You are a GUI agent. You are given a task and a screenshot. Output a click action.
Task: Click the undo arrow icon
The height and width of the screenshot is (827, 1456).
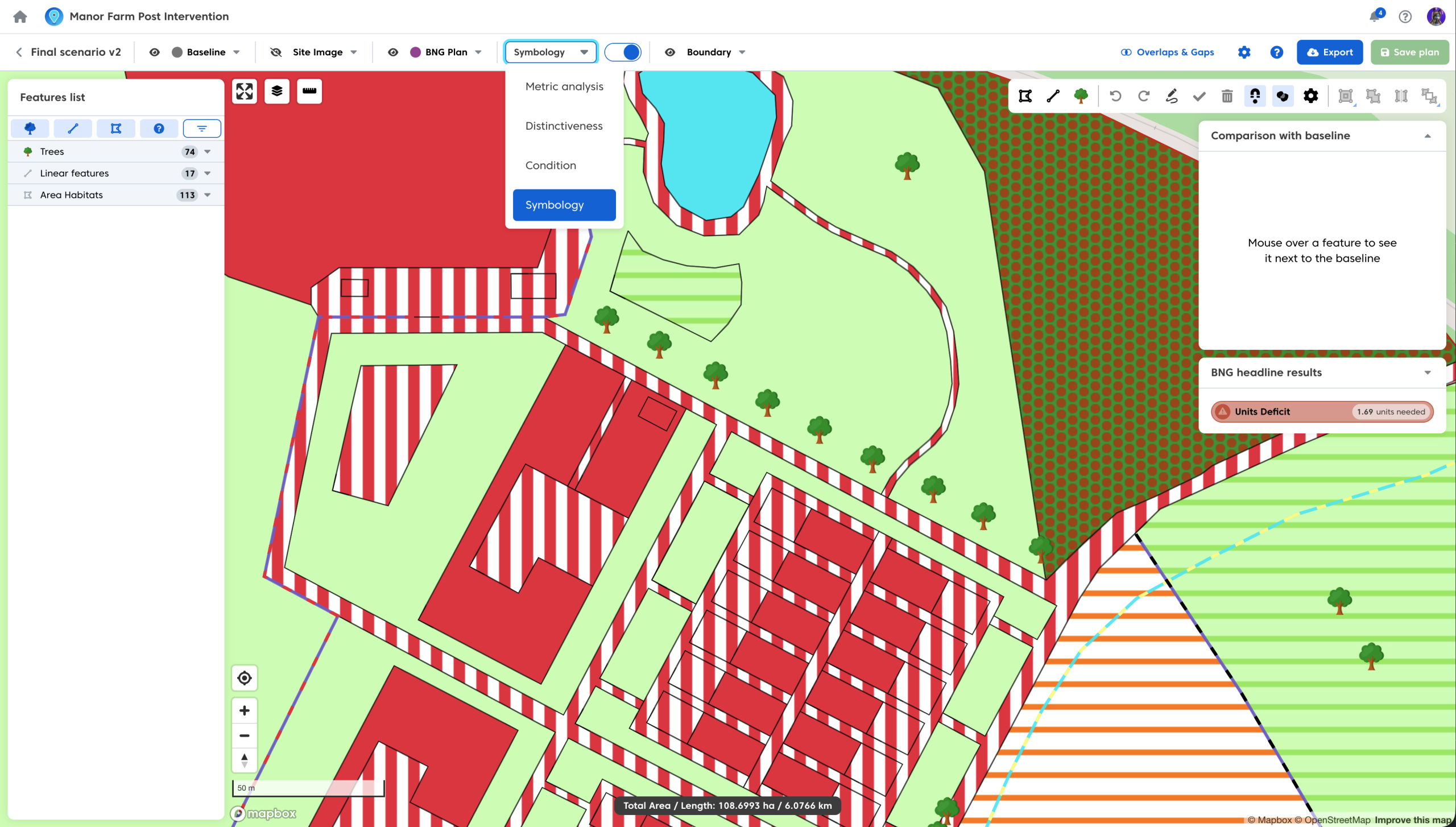1115,96
